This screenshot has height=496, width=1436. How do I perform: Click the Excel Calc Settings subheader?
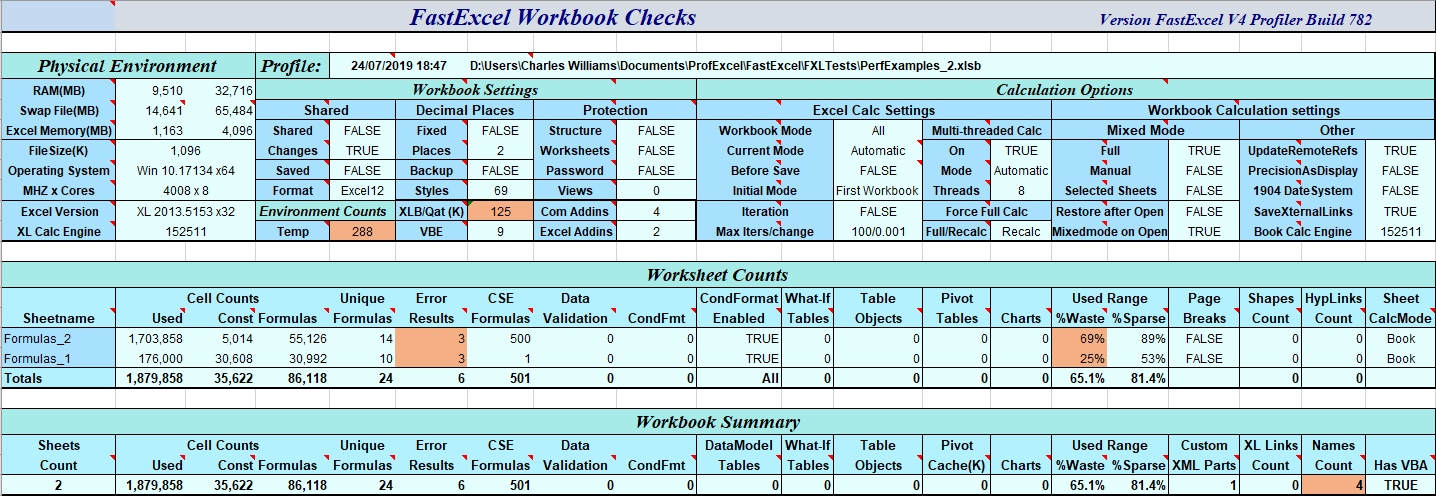pos(874,110)
